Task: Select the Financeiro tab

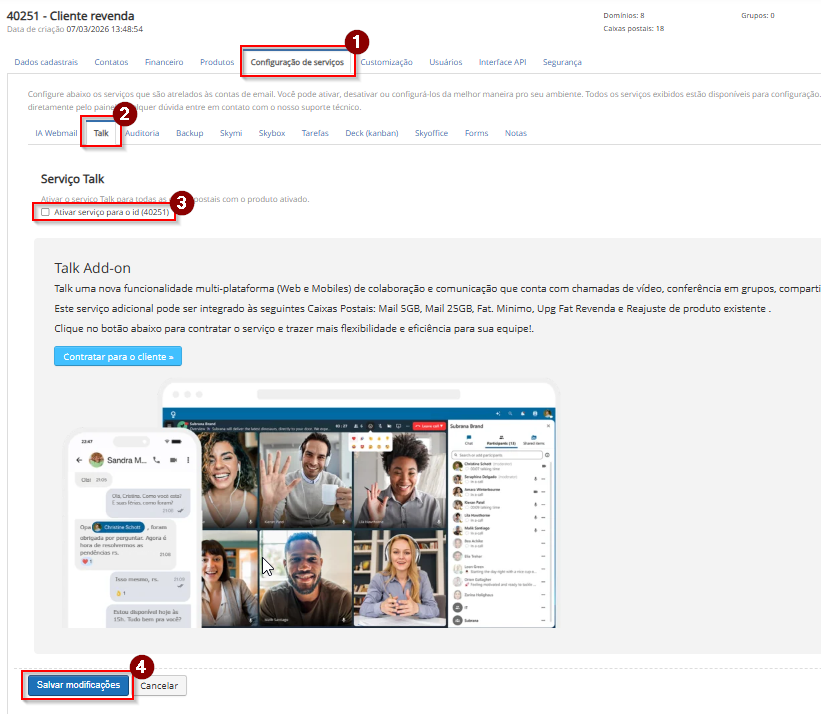Action: [164, 62]
